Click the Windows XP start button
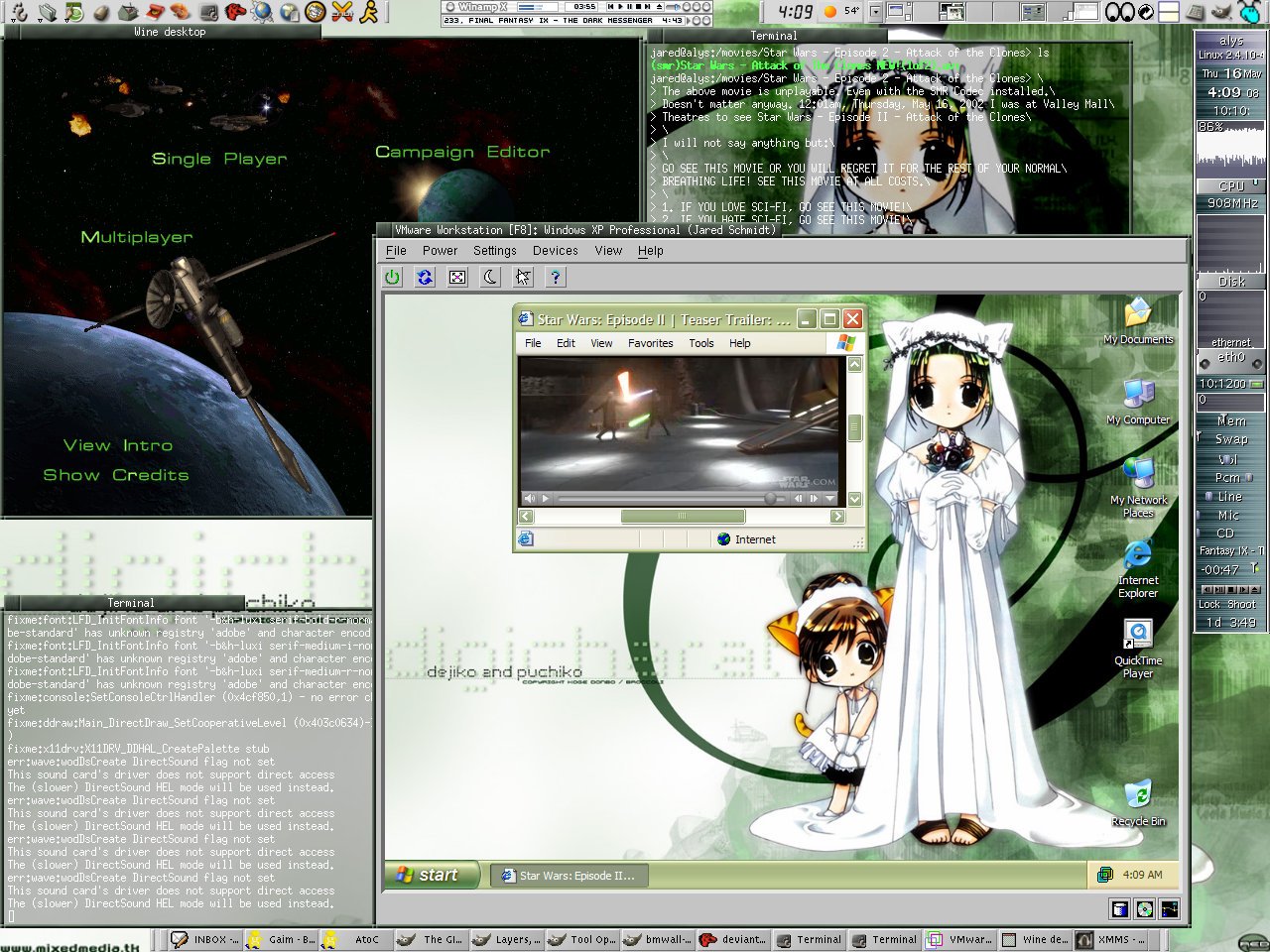The height and width of the screenshot is (952, 1270). [x=432, y=875]
